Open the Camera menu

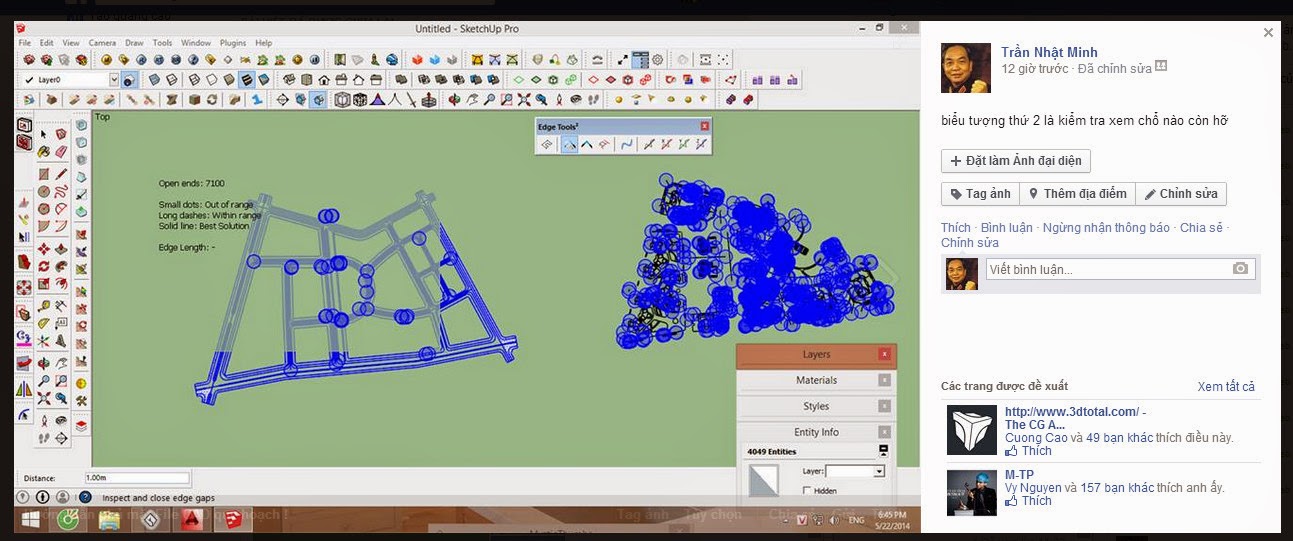click(102, 43)
